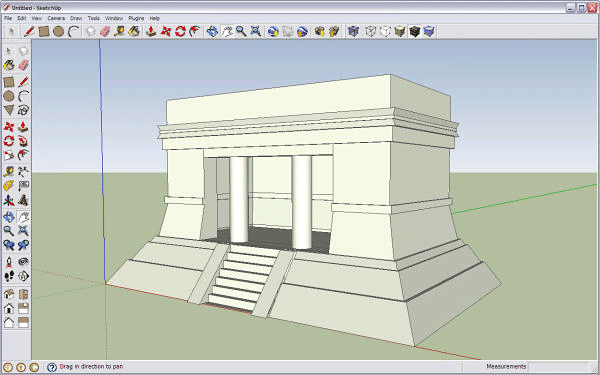Click the help question mark in status bar
The image size is (600, 375).
pos(52,367)
